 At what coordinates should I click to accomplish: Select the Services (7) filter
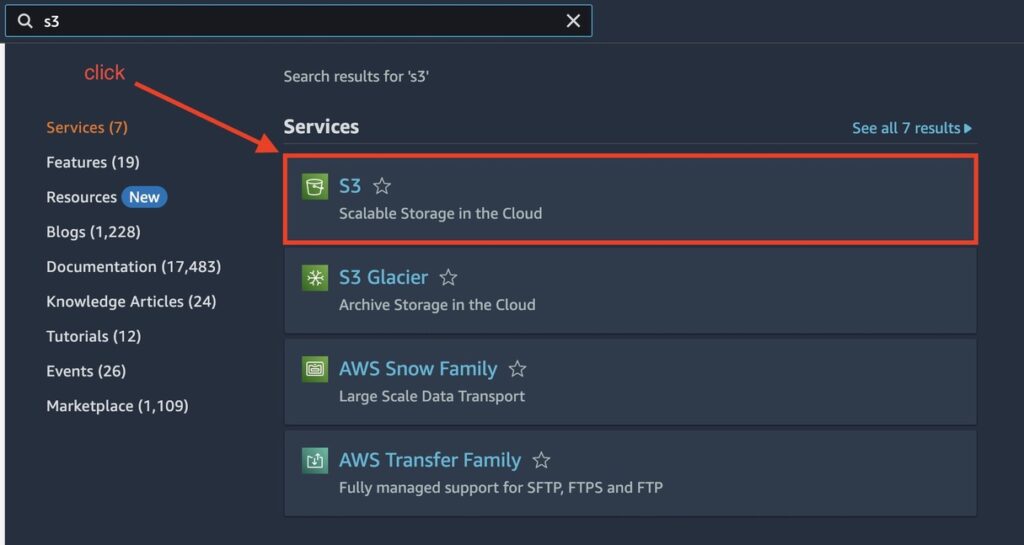click(87, 127)
